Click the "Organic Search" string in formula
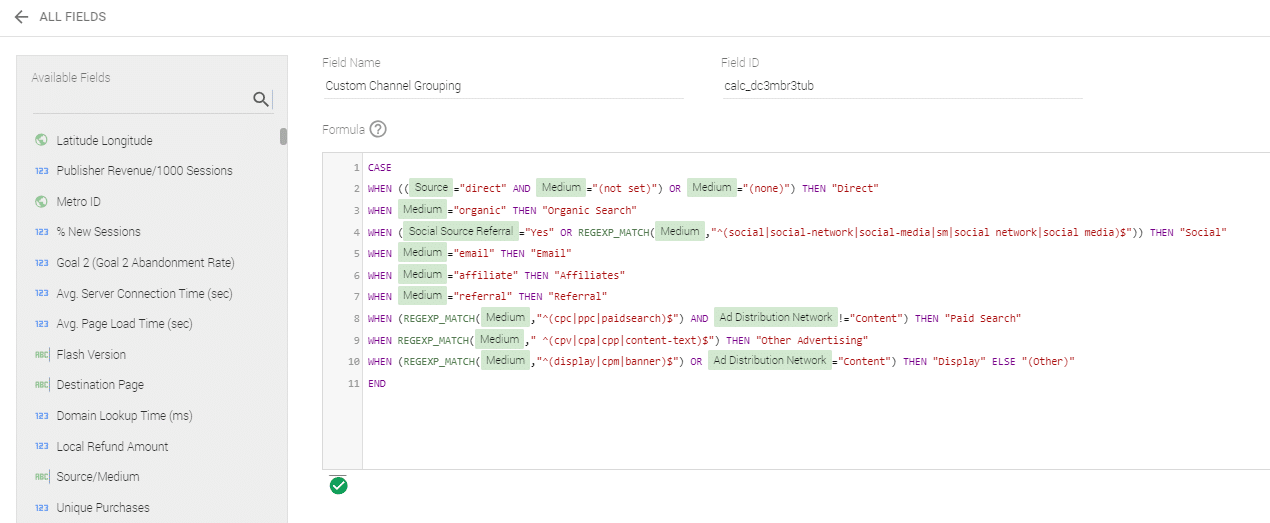The image size is (1270, 523). 588,210
